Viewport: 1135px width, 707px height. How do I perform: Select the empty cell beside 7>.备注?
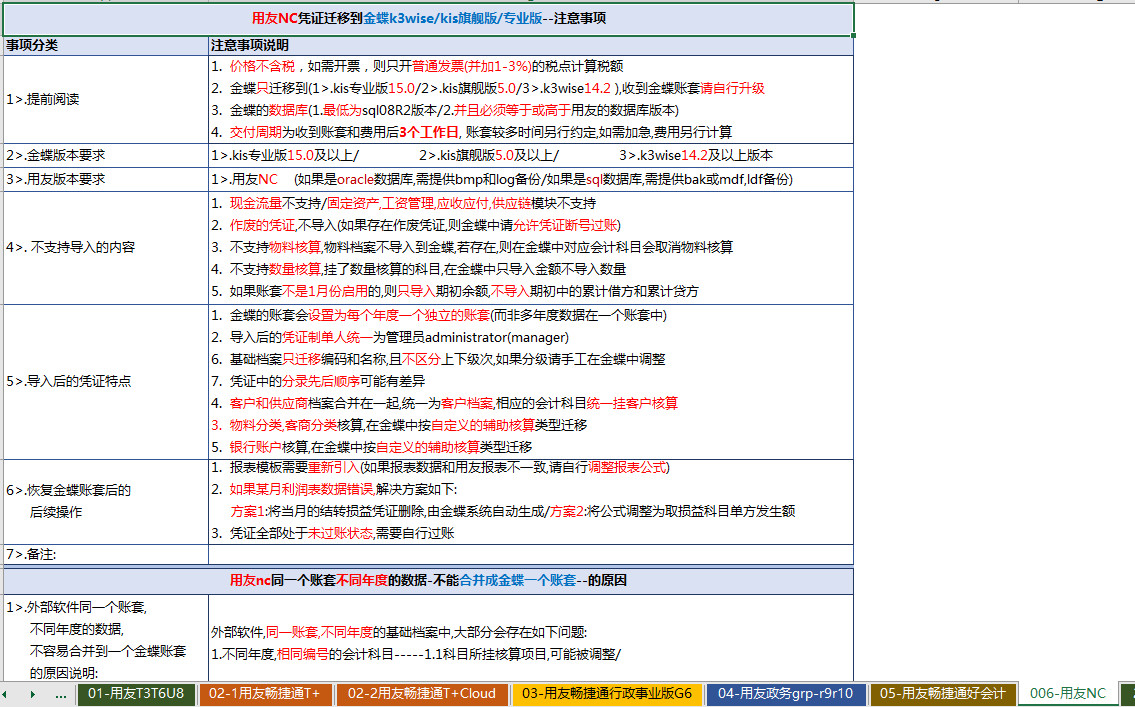coord(530,554)
